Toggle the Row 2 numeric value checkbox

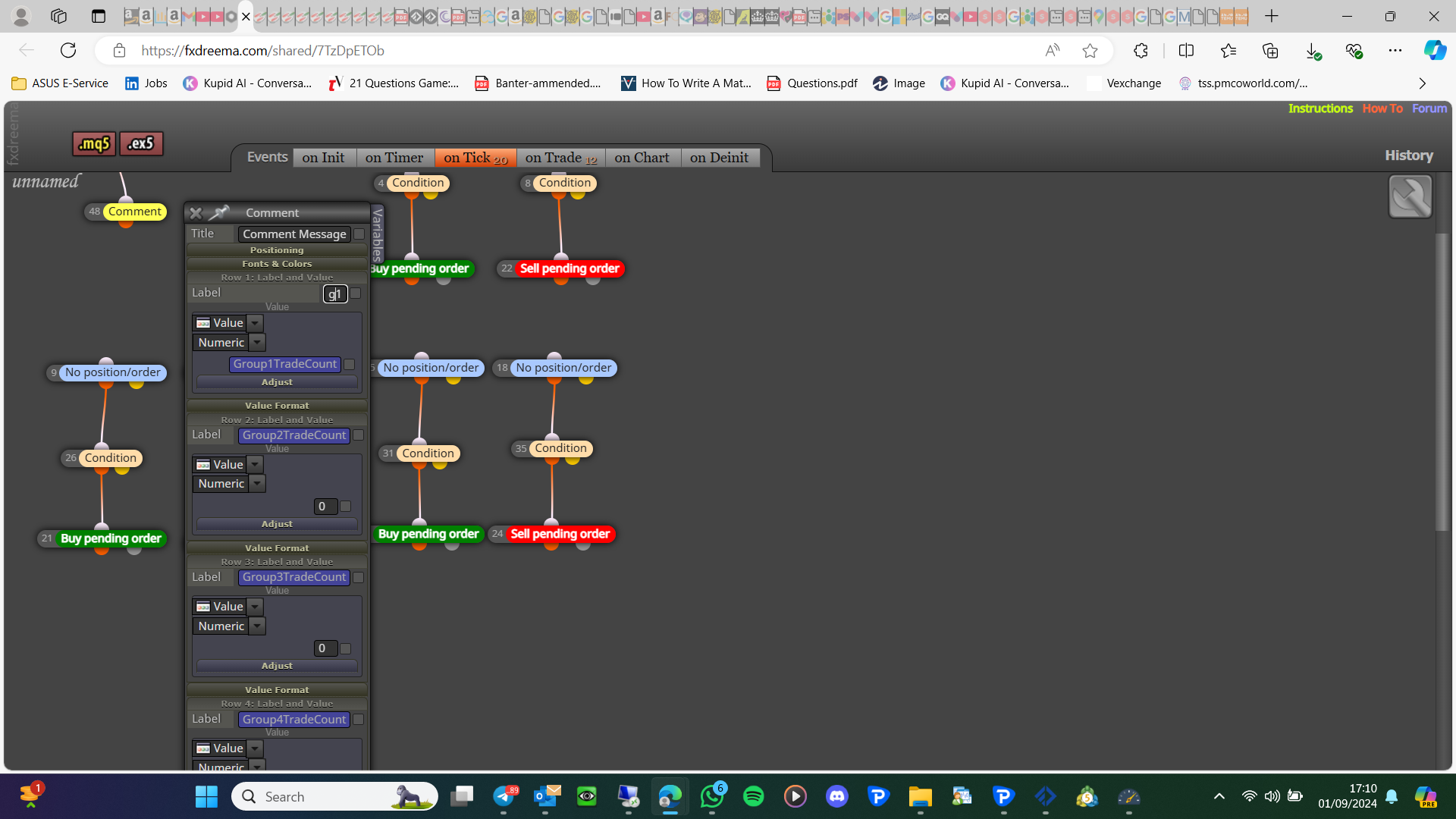click(346, 507)
